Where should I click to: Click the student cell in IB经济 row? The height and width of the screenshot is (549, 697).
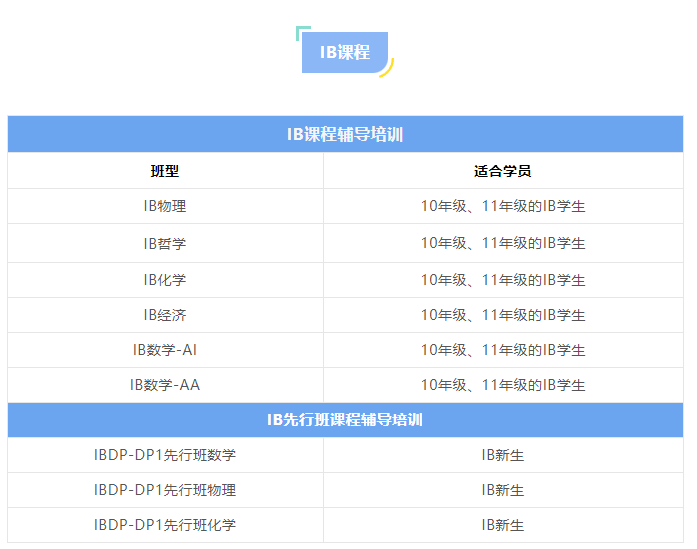point(503,315)
